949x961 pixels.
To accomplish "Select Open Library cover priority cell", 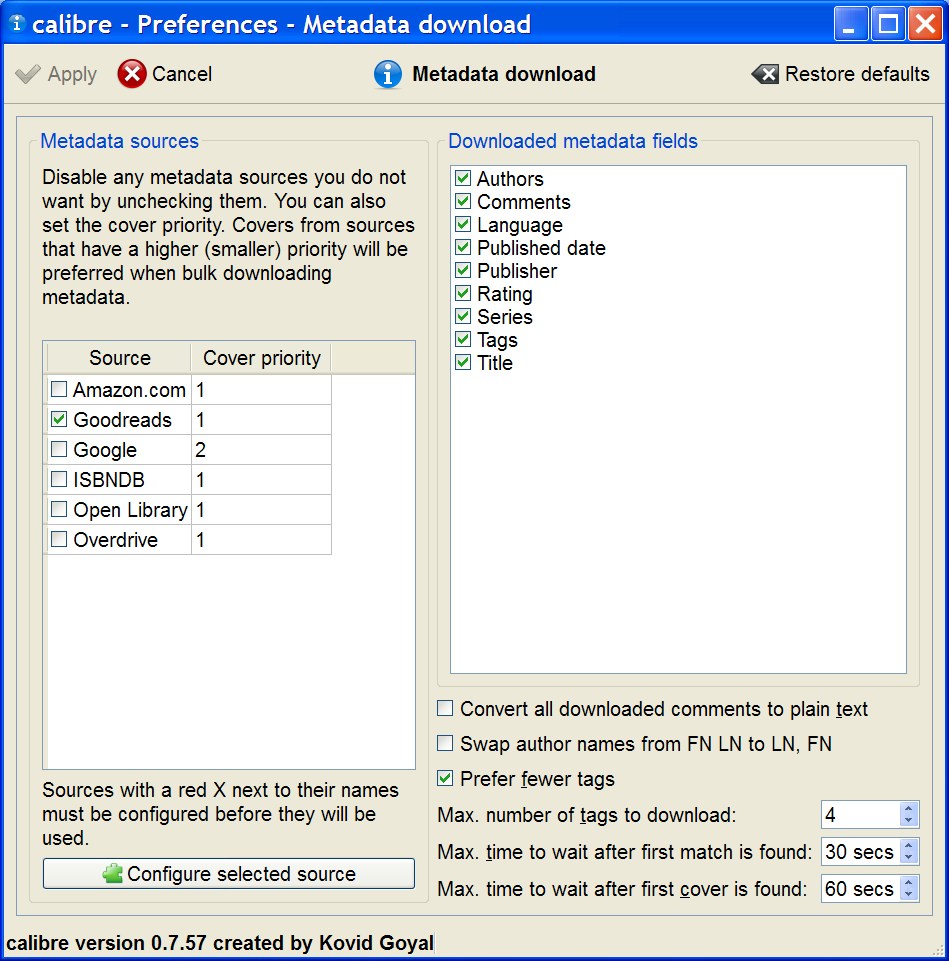I will pos(262,509).
